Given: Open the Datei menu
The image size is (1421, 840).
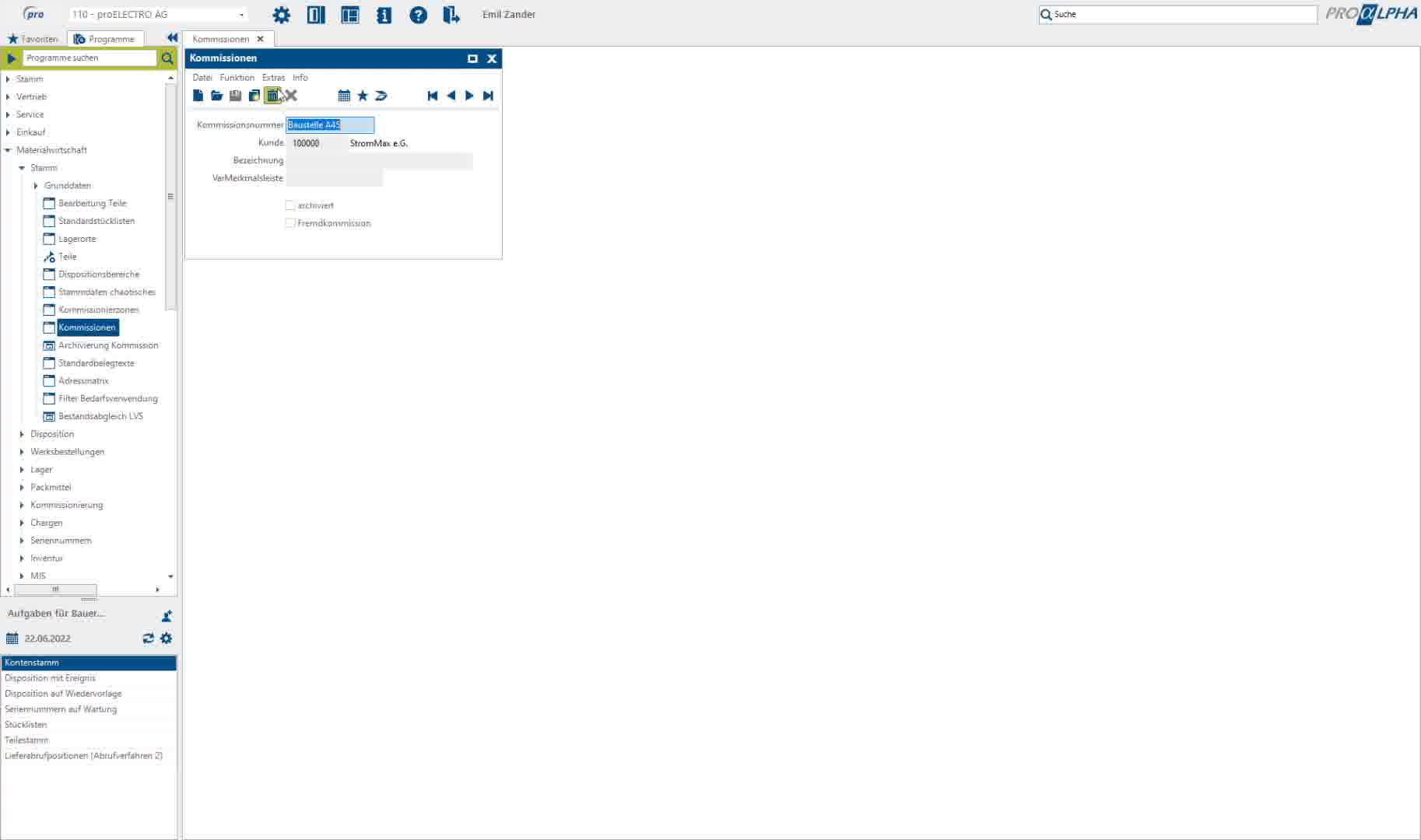Looking at the screenshot, I should [202, 78].
